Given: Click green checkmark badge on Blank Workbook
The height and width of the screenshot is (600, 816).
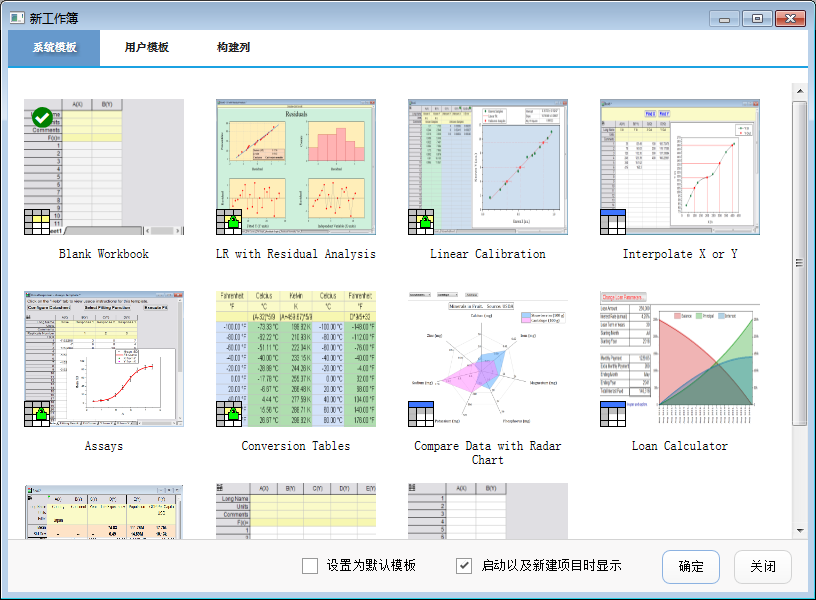Looking at the screenshot, I should pyautogui.click(x=42, y=118).
